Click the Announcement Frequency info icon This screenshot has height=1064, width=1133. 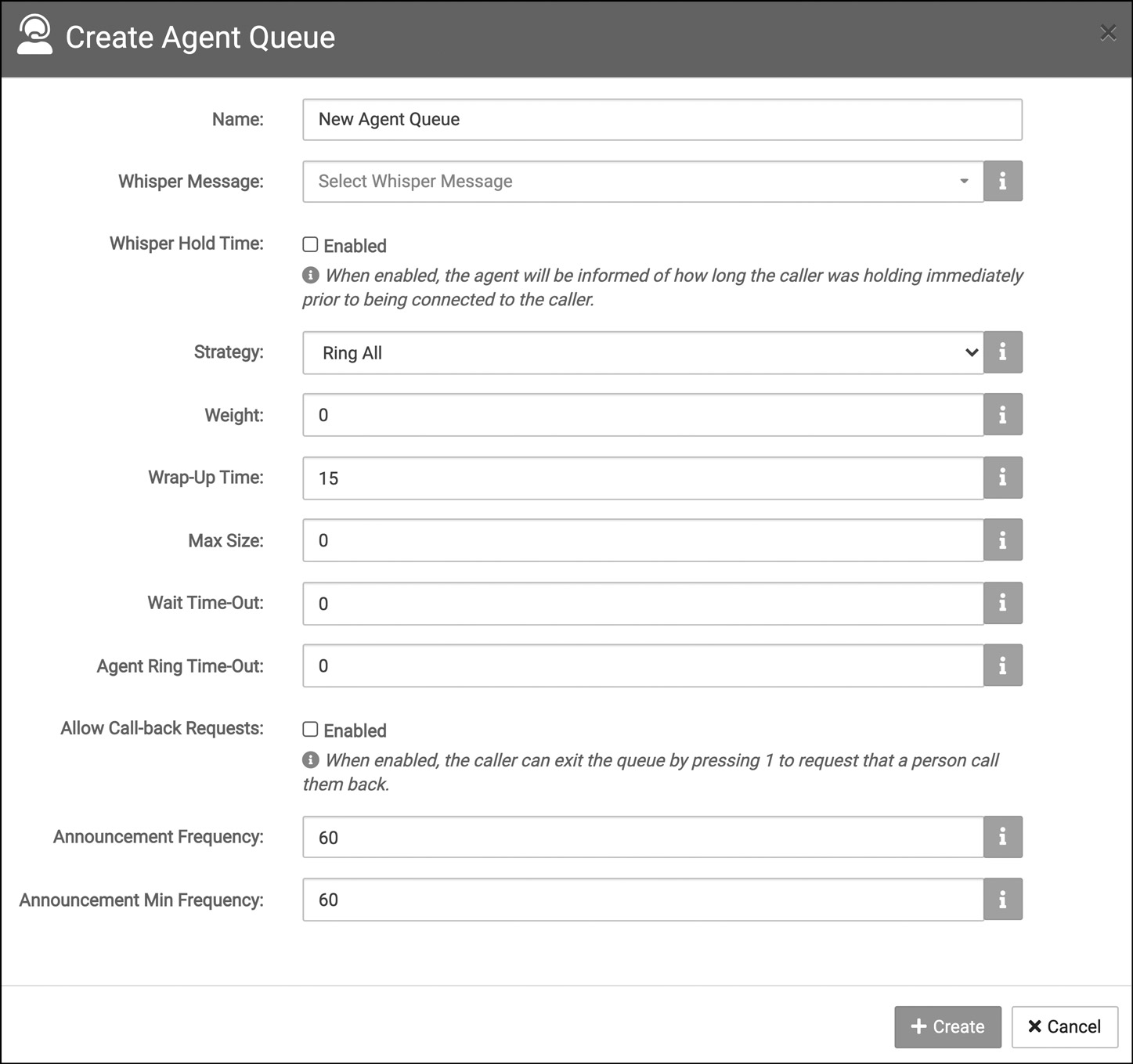(x=1003, y=837)
